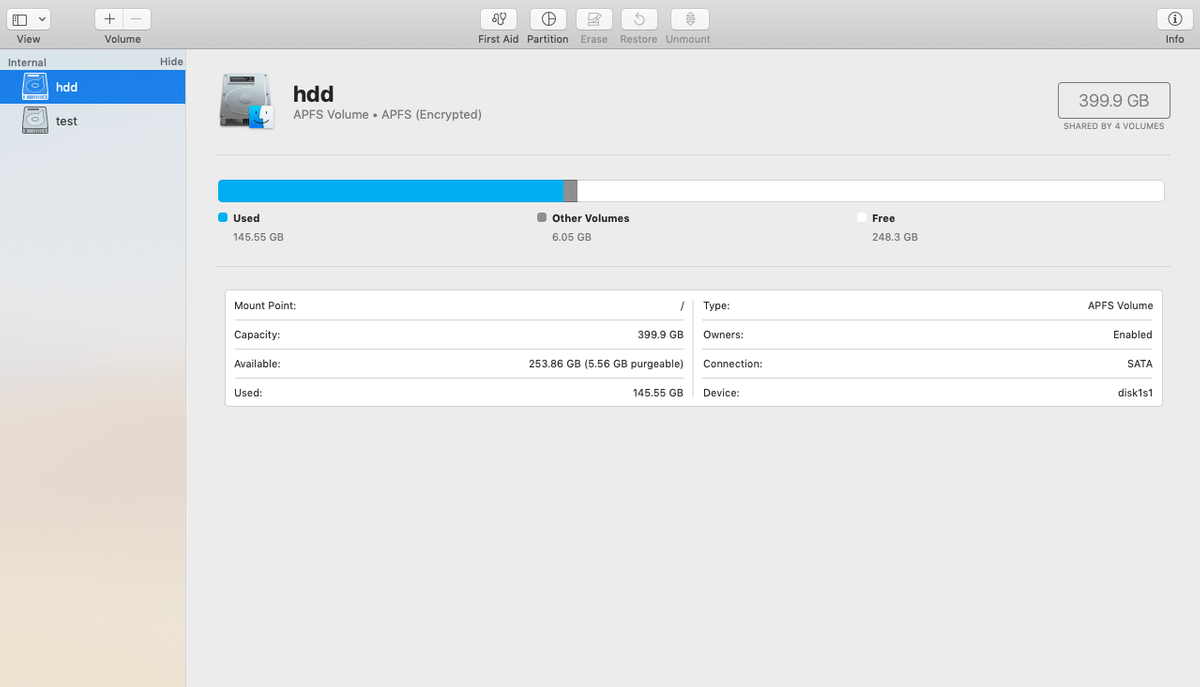Add a new volume with the plus button
Image resolution: width=1200 pixels, height=687 pixels.
(x=108, y=18)
